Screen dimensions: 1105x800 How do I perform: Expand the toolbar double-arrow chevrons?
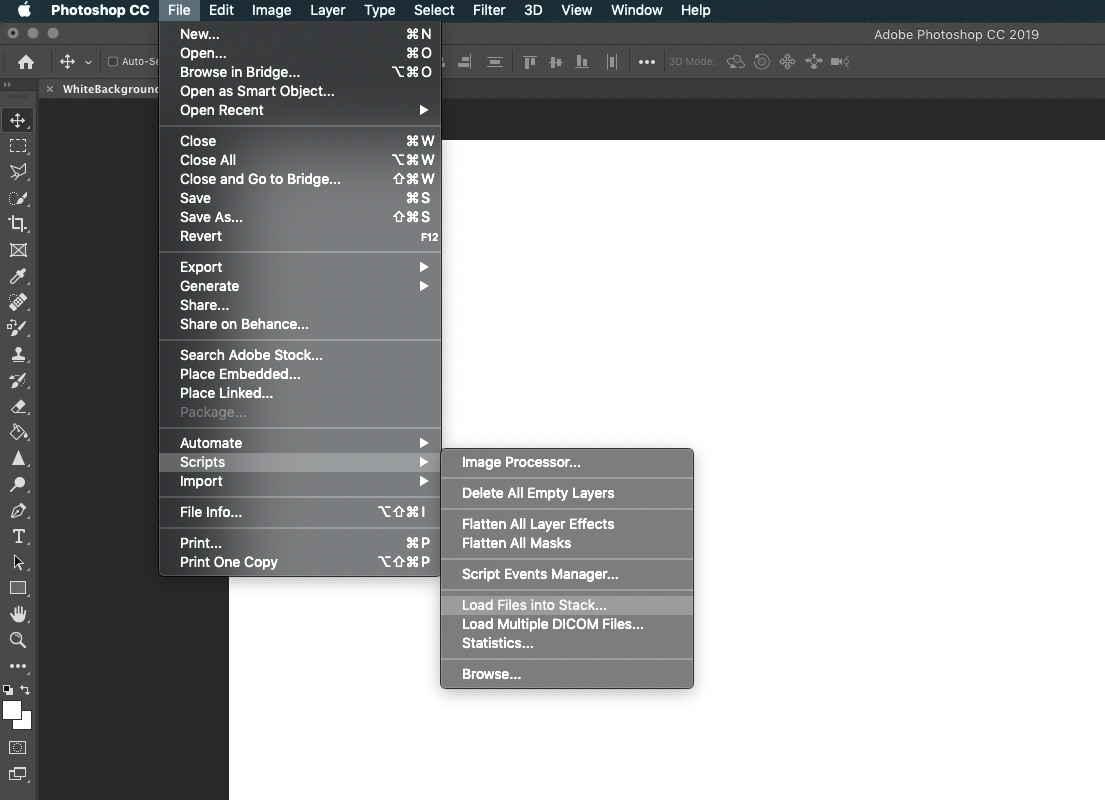7,85
